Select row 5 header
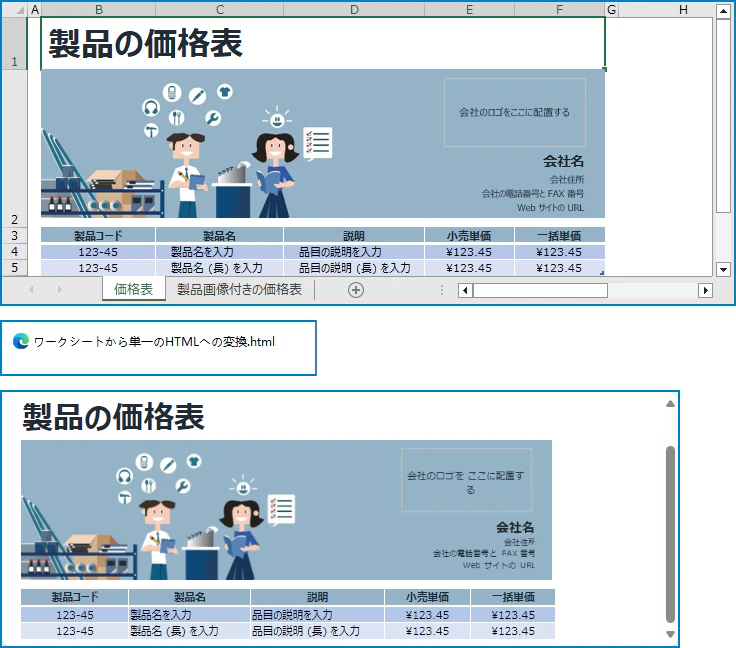This screenshot has width=736, height=648. tap(15, 267)
